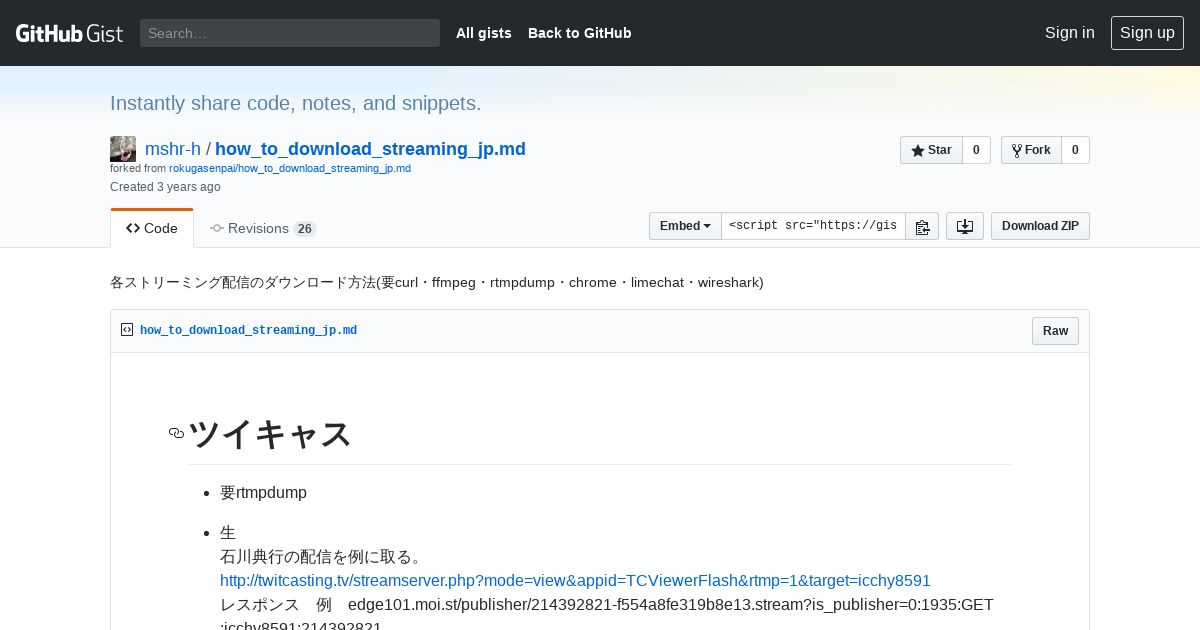Go Back to GitHub
The image size is (1200, 630).
pos(580,33)
